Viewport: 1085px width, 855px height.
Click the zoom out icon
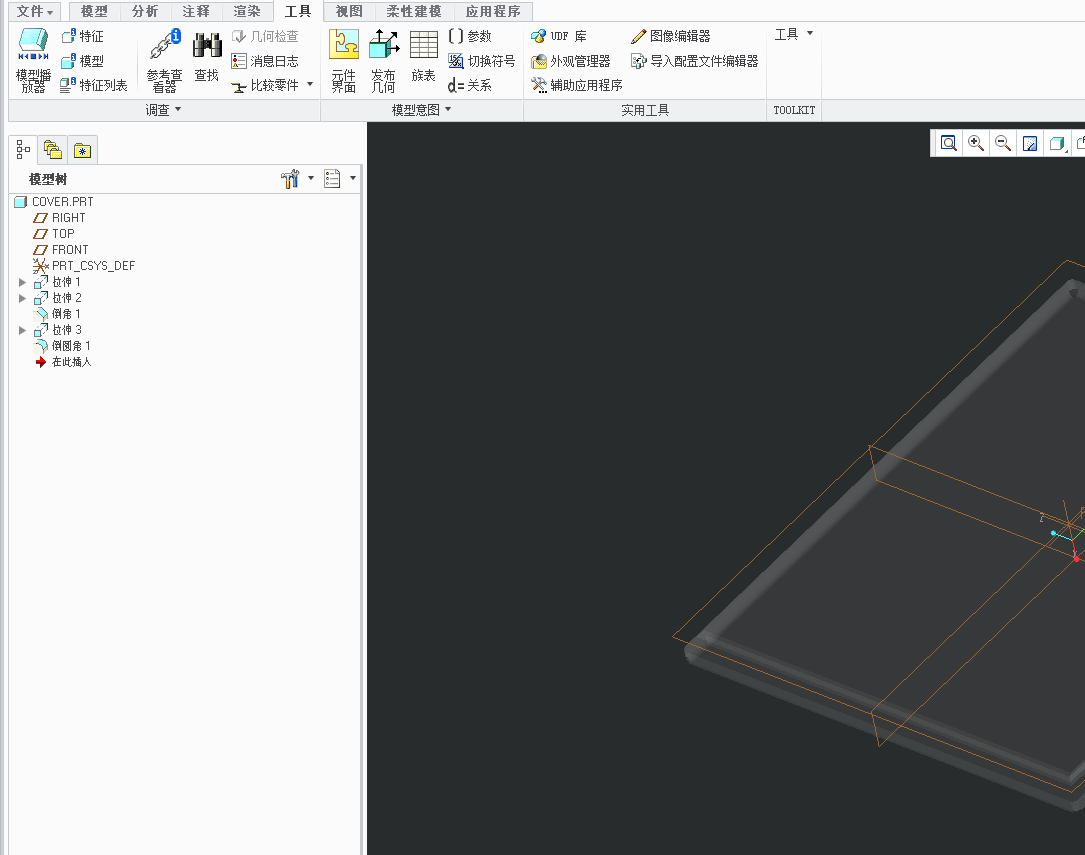(x=1003, y=143)
